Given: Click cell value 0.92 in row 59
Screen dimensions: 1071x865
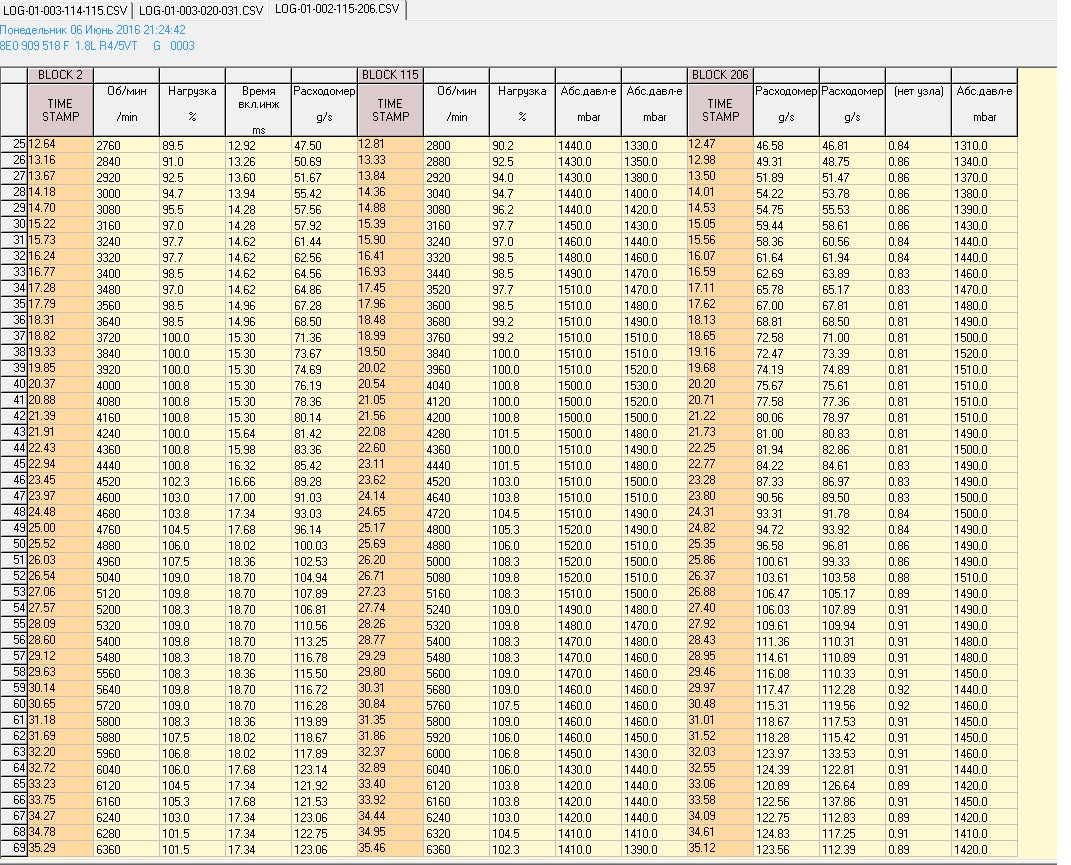Looking at the screenshot, I should pos(918,689).
